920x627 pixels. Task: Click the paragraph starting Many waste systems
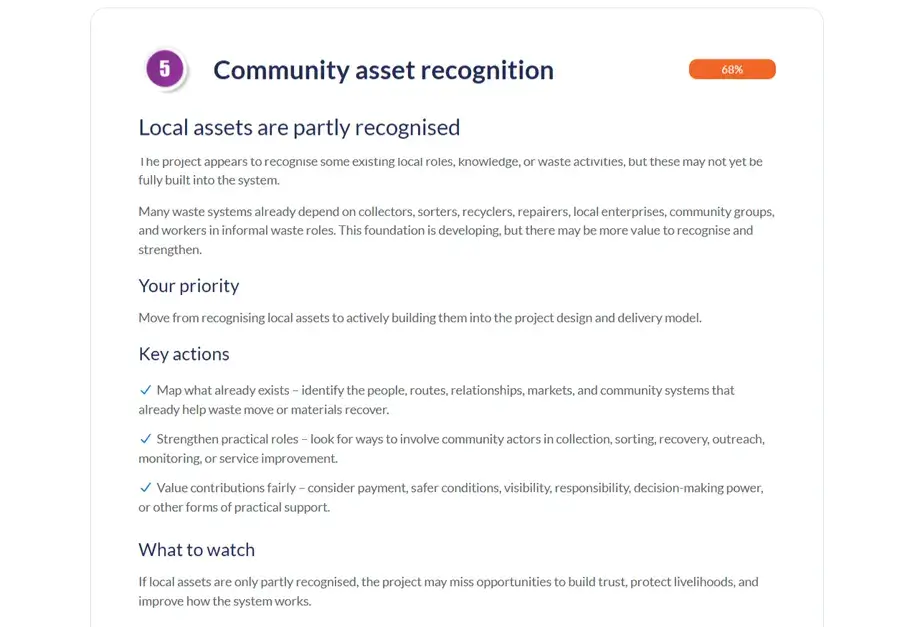coord(456,231)
